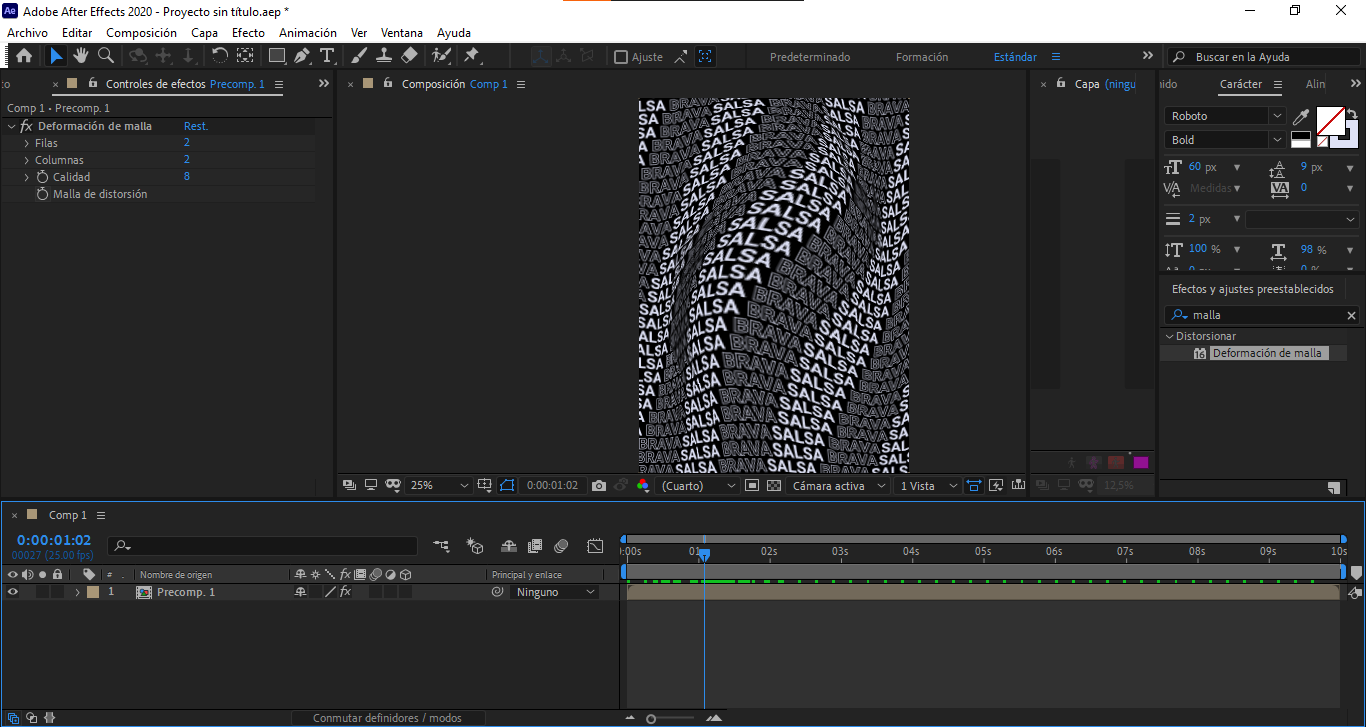Toggle fx switch on Precomp. 1 layer
This screenshot has height=727, width=1366.
pyautogui.click(x=345, y=592)
